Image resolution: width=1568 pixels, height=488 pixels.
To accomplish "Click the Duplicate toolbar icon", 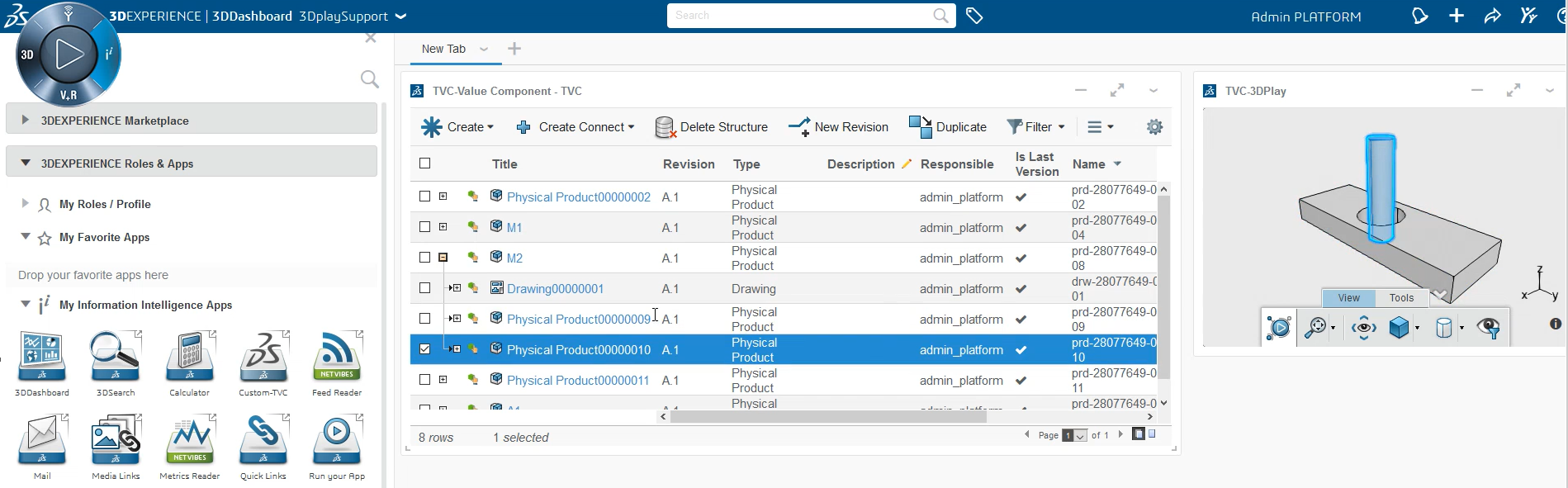I will 920,127.
